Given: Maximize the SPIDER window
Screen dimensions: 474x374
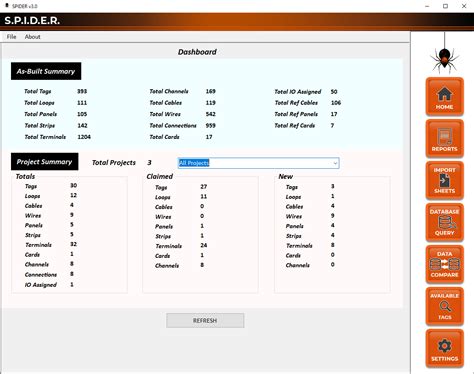Looking at the screenshot, I should 445,6.
